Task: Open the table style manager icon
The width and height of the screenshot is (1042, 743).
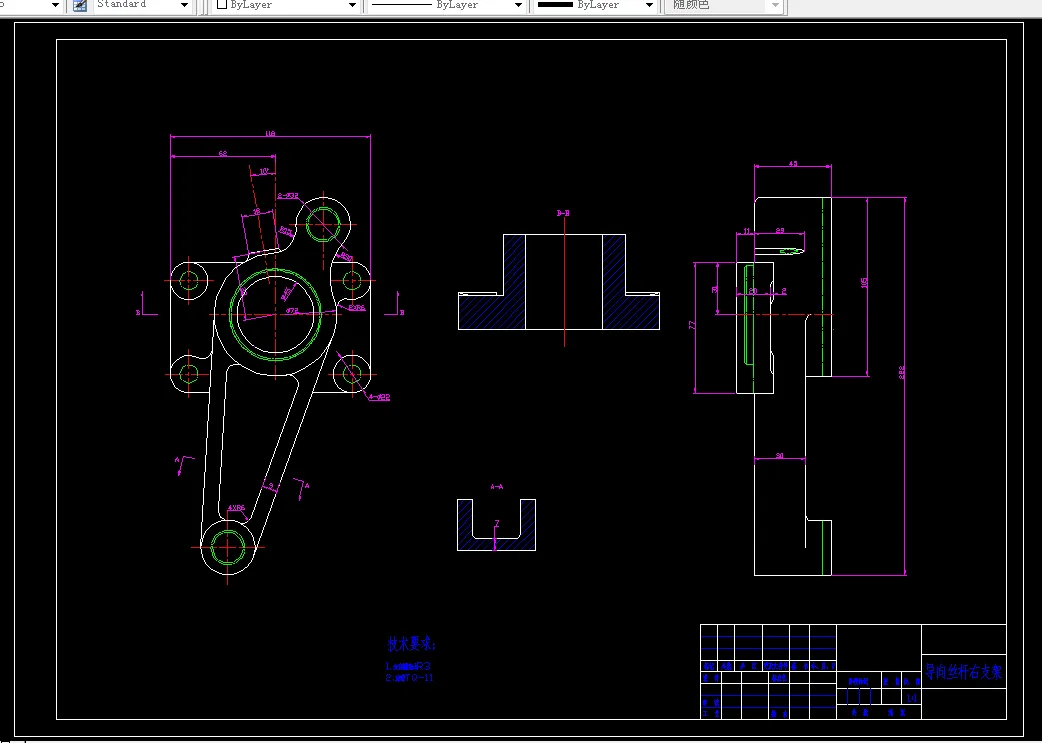Action: tap(80, 5)
